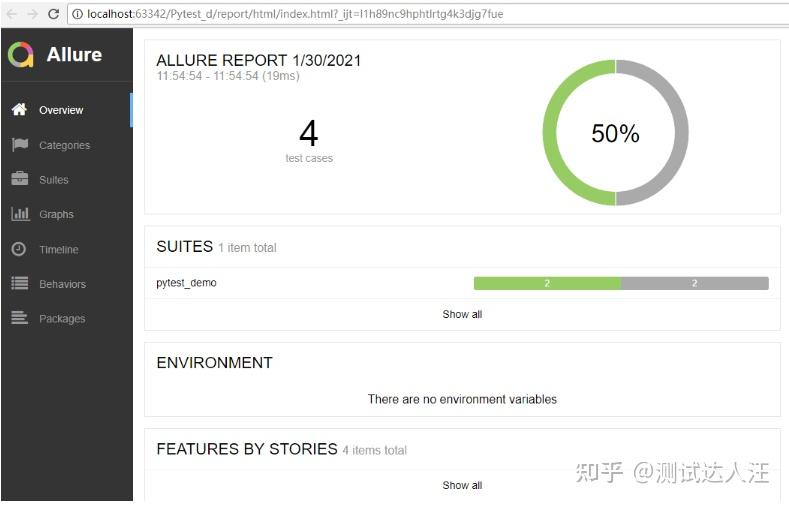The height and width of the screenshot is (505, 789).
Task: Reload the page with the refresh icon
Action: tap(53, 14)
